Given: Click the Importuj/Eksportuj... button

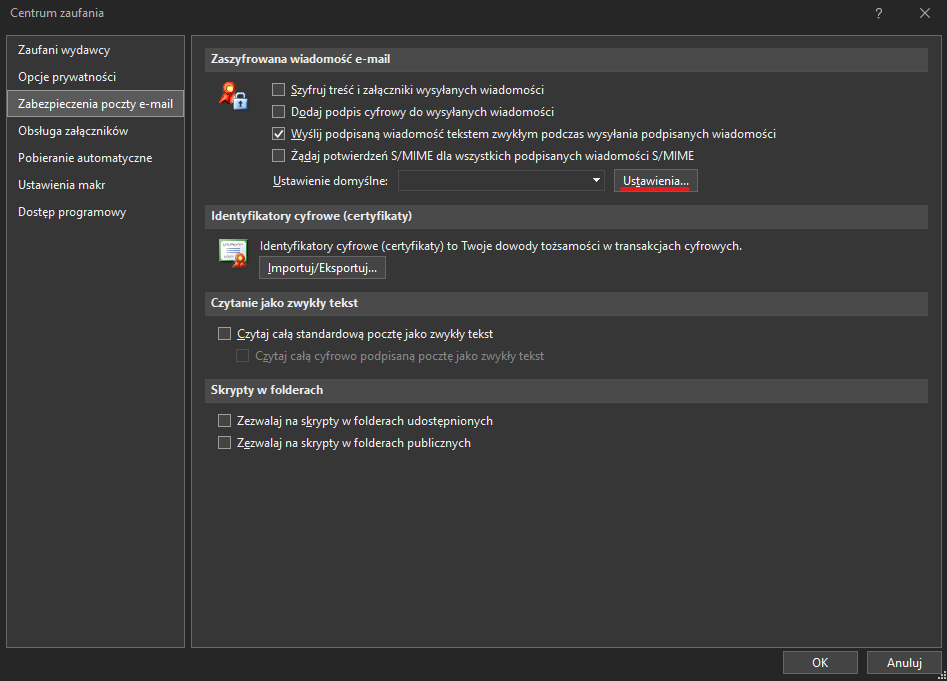Looking at the screenshot, I should (323, 268).
